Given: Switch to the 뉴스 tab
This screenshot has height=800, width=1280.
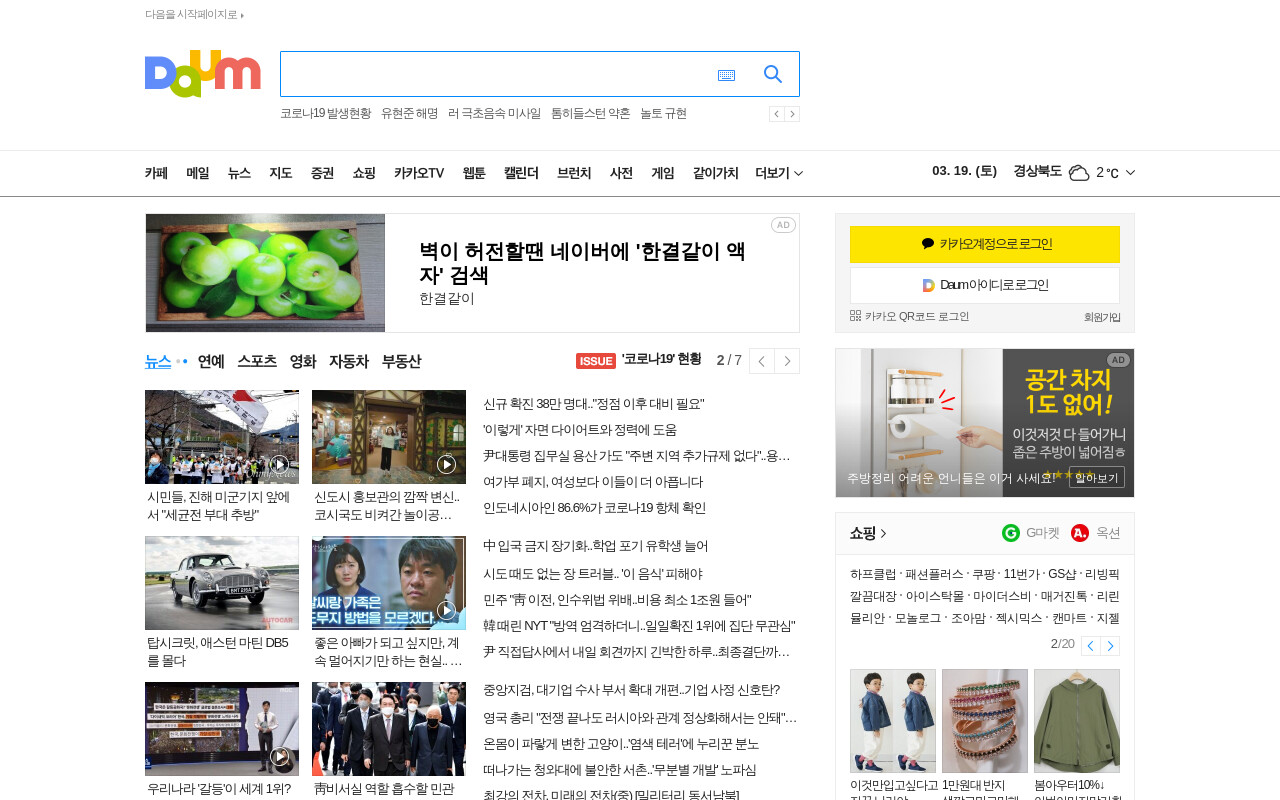Looking at the screenshot, I should point(158,361).
